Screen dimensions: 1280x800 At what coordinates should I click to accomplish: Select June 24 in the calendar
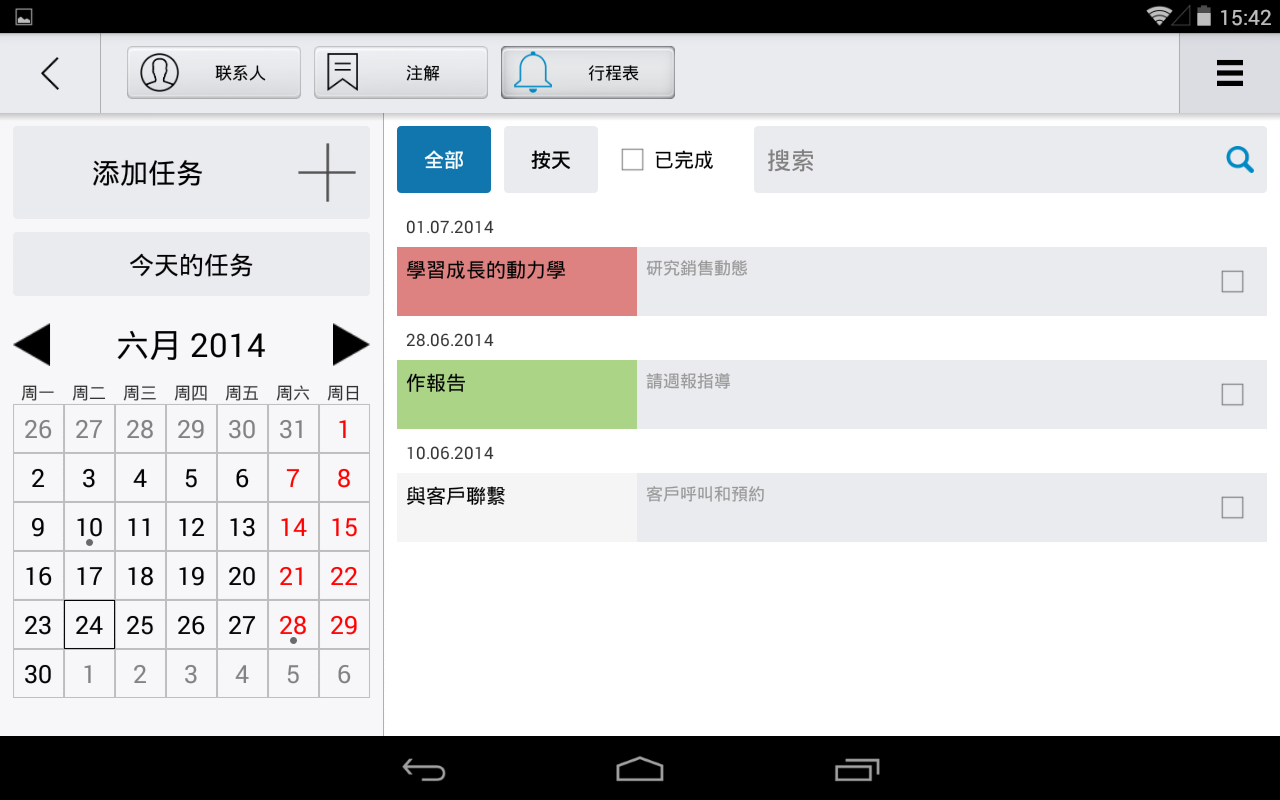pyautogui.click(x=89, y=625)
